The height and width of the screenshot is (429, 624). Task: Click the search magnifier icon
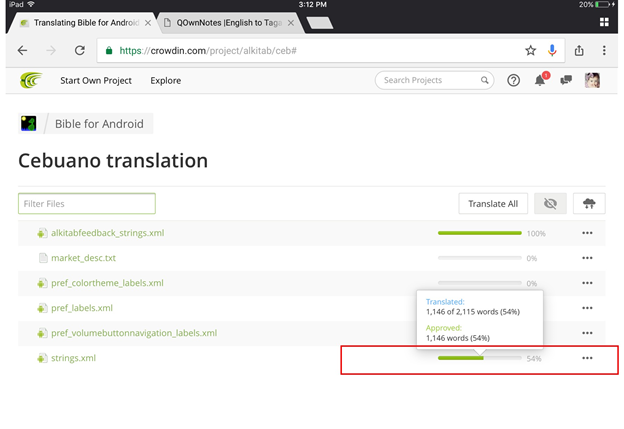484,80
